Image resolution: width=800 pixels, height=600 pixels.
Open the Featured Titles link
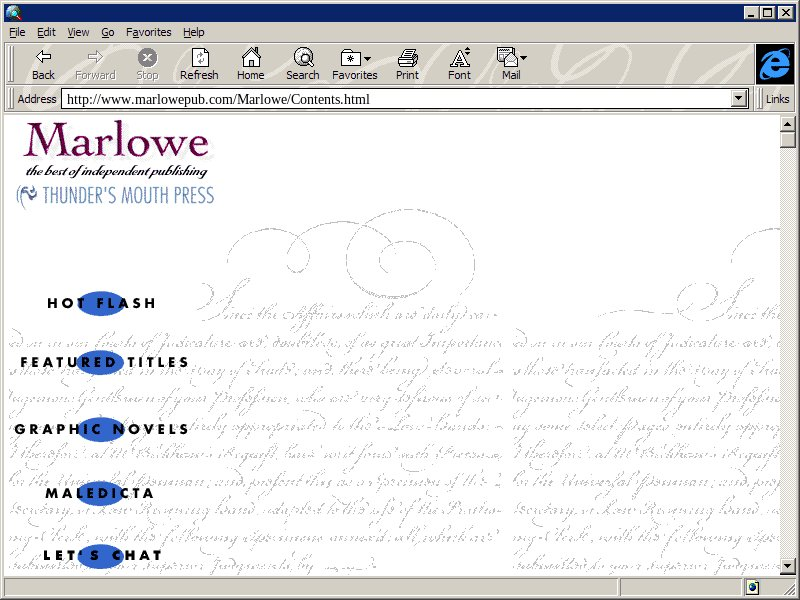click(104, 362)
